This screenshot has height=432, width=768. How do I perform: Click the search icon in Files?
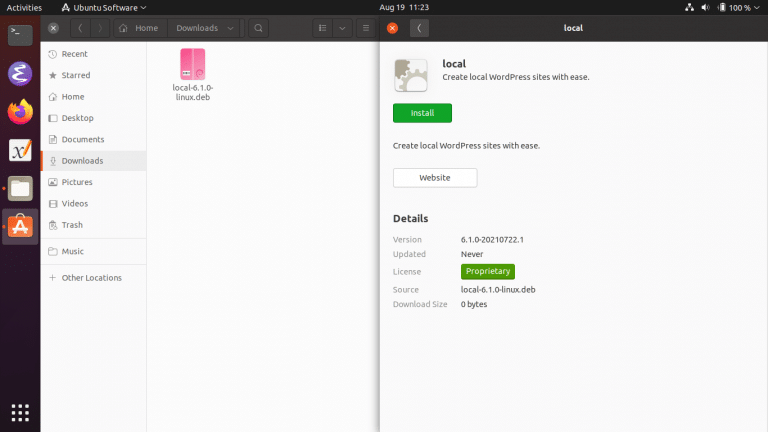click(x=258, y=28)
